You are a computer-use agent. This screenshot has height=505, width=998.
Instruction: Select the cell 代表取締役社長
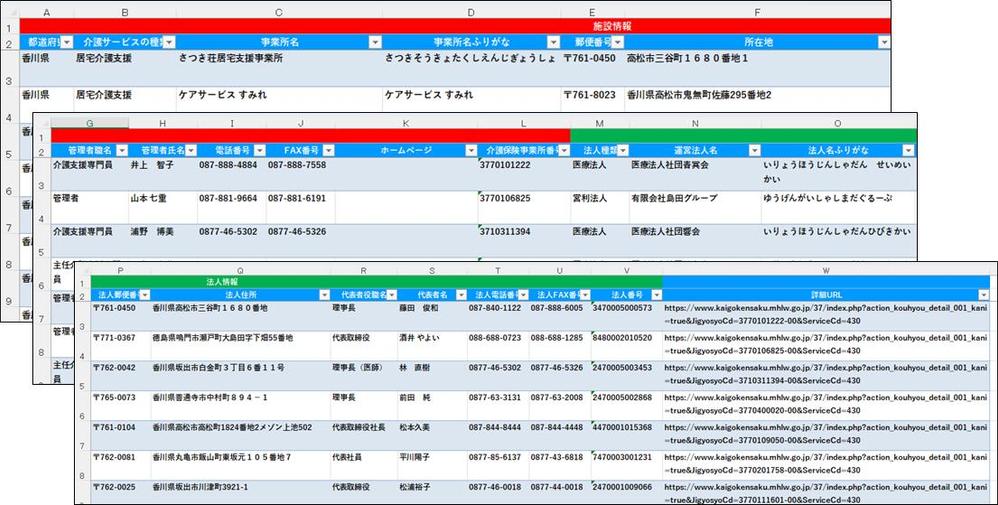click(x=364, y=434)
